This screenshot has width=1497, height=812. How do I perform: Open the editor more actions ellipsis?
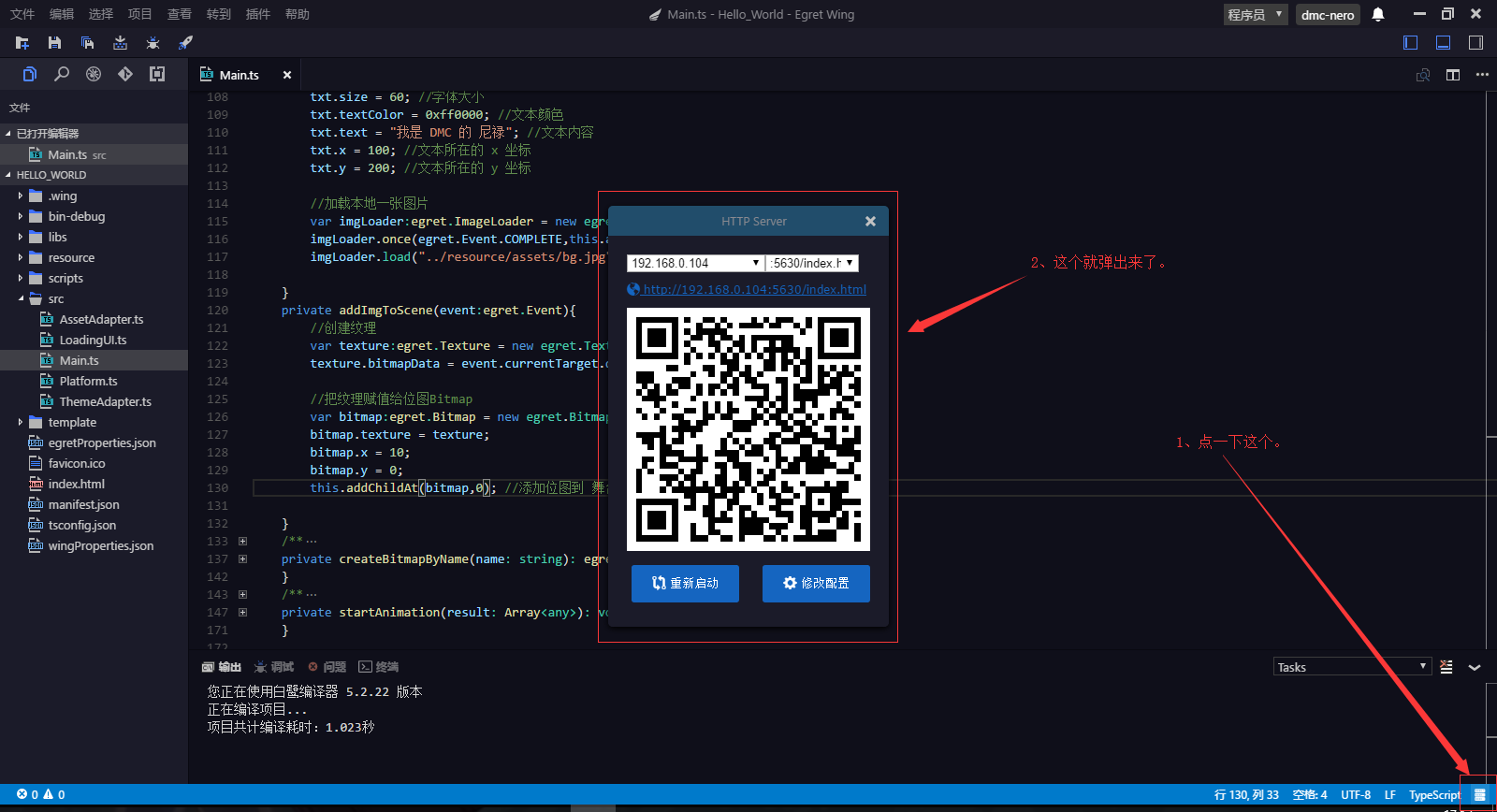pyautogui.click(x=1482, y=75)
